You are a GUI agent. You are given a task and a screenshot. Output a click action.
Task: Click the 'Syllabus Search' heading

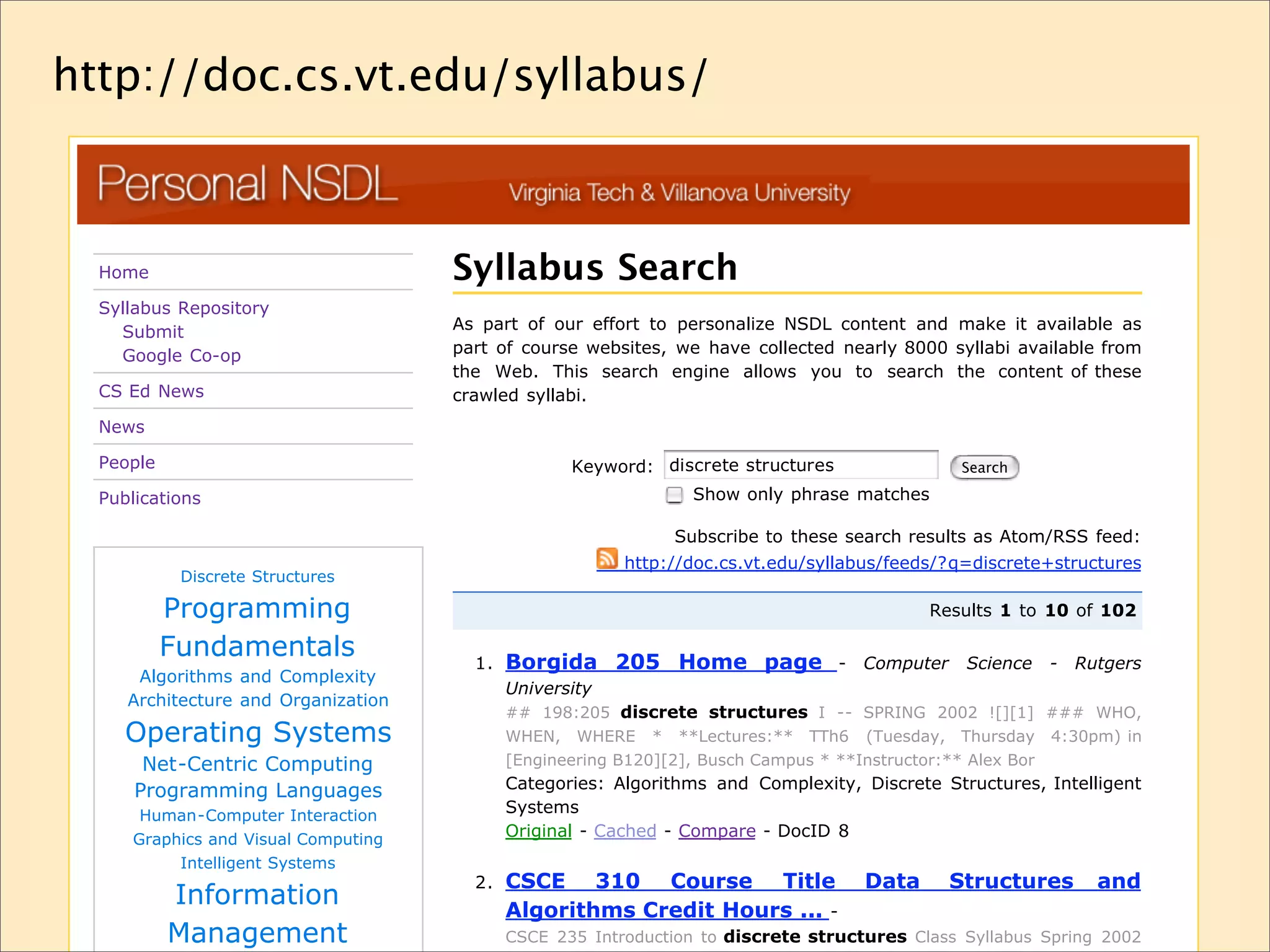(x=595, y=267)
